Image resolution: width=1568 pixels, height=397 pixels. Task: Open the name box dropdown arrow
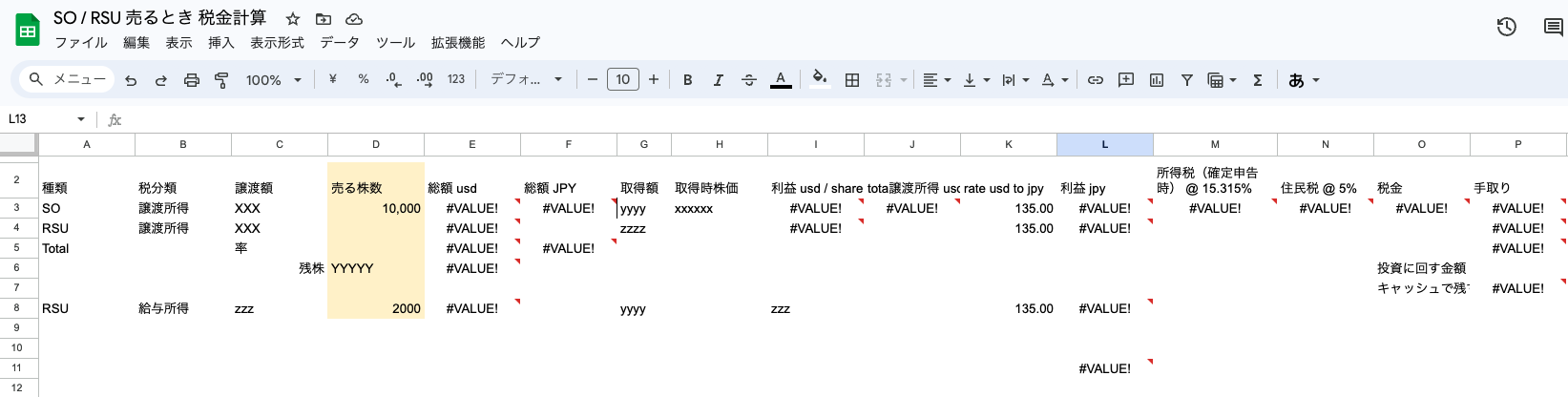click(81, 119)
